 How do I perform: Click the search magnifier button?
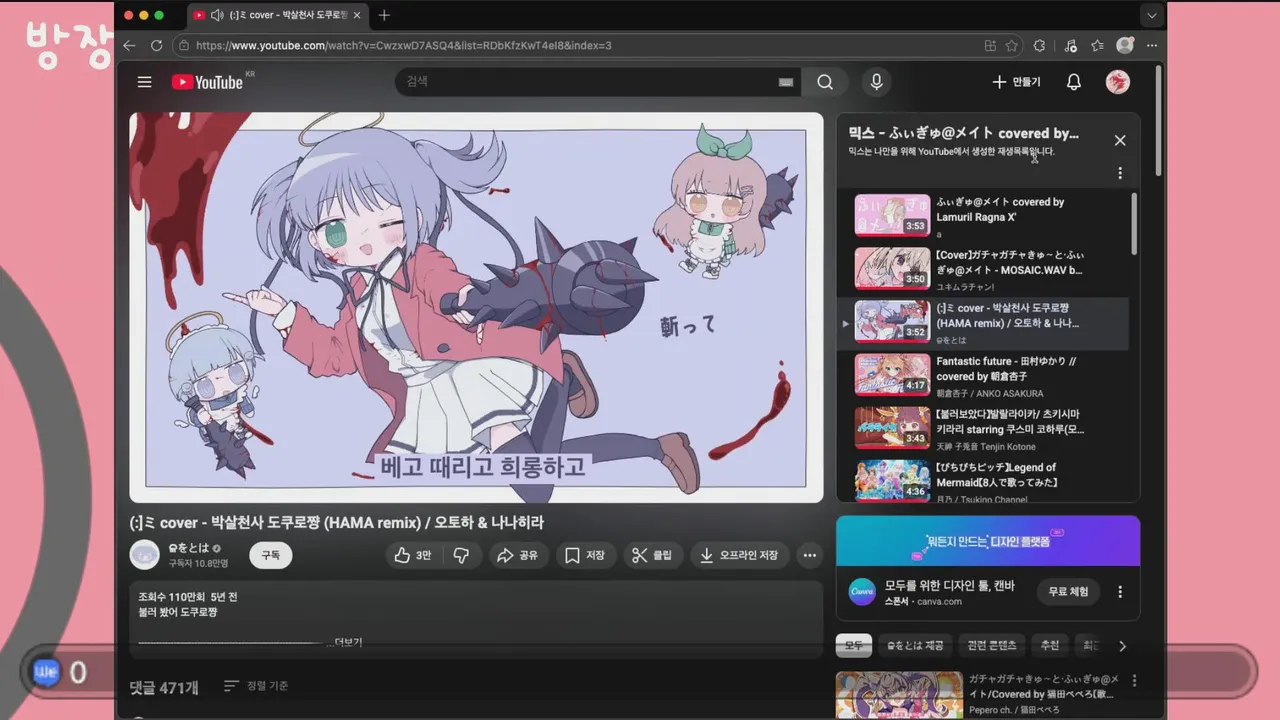tap(825, 82)
